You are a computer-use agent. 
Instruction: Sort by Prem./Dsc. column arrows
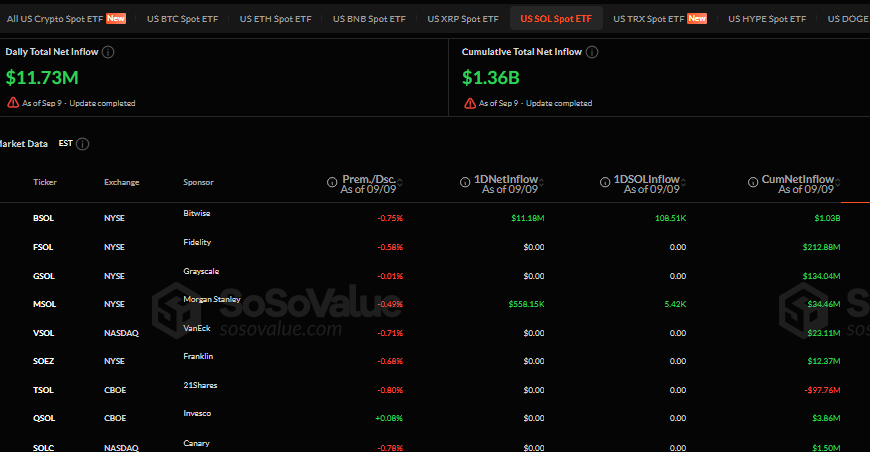point(400,182)
